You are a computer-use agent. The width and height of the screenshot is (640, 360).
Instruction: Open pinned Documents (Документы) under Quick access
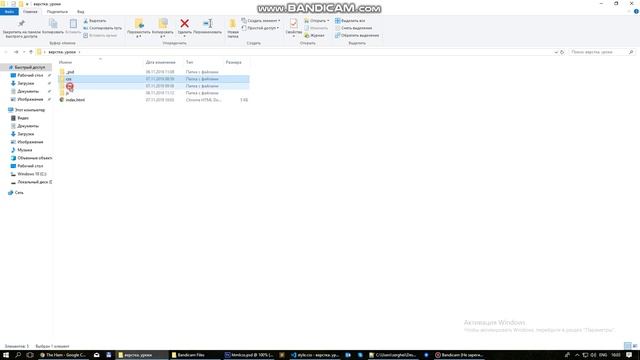(x=28, y=91)
